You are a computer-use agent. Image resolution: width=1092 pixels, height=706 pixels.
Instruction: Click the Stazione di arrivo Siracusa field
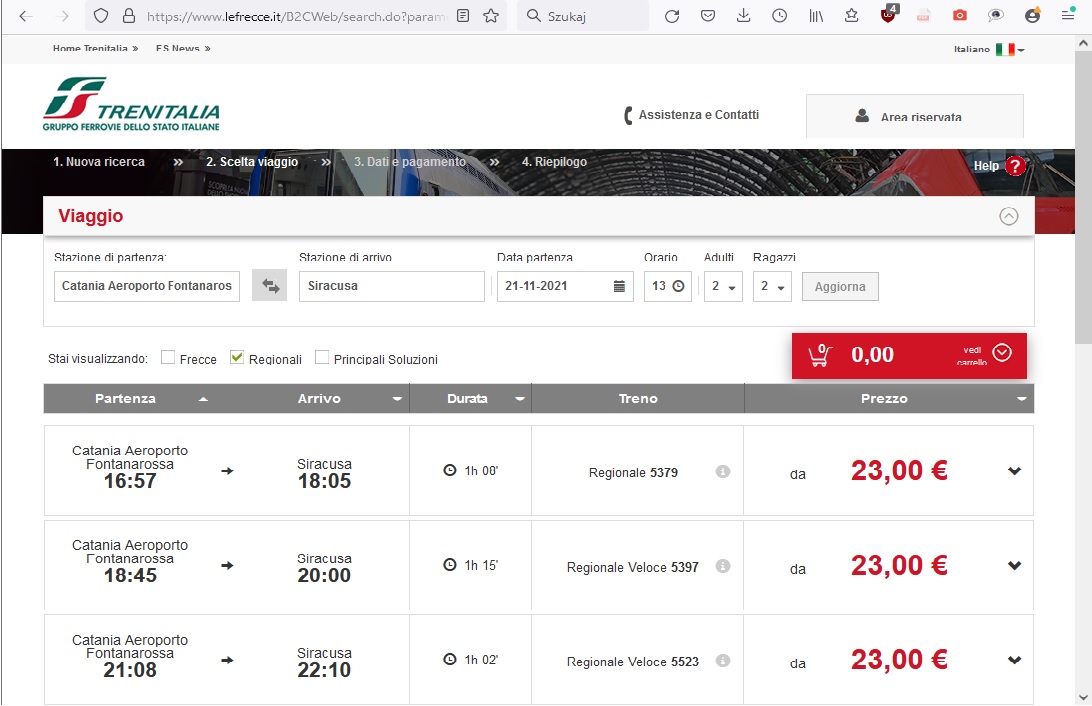coord(391,286)
